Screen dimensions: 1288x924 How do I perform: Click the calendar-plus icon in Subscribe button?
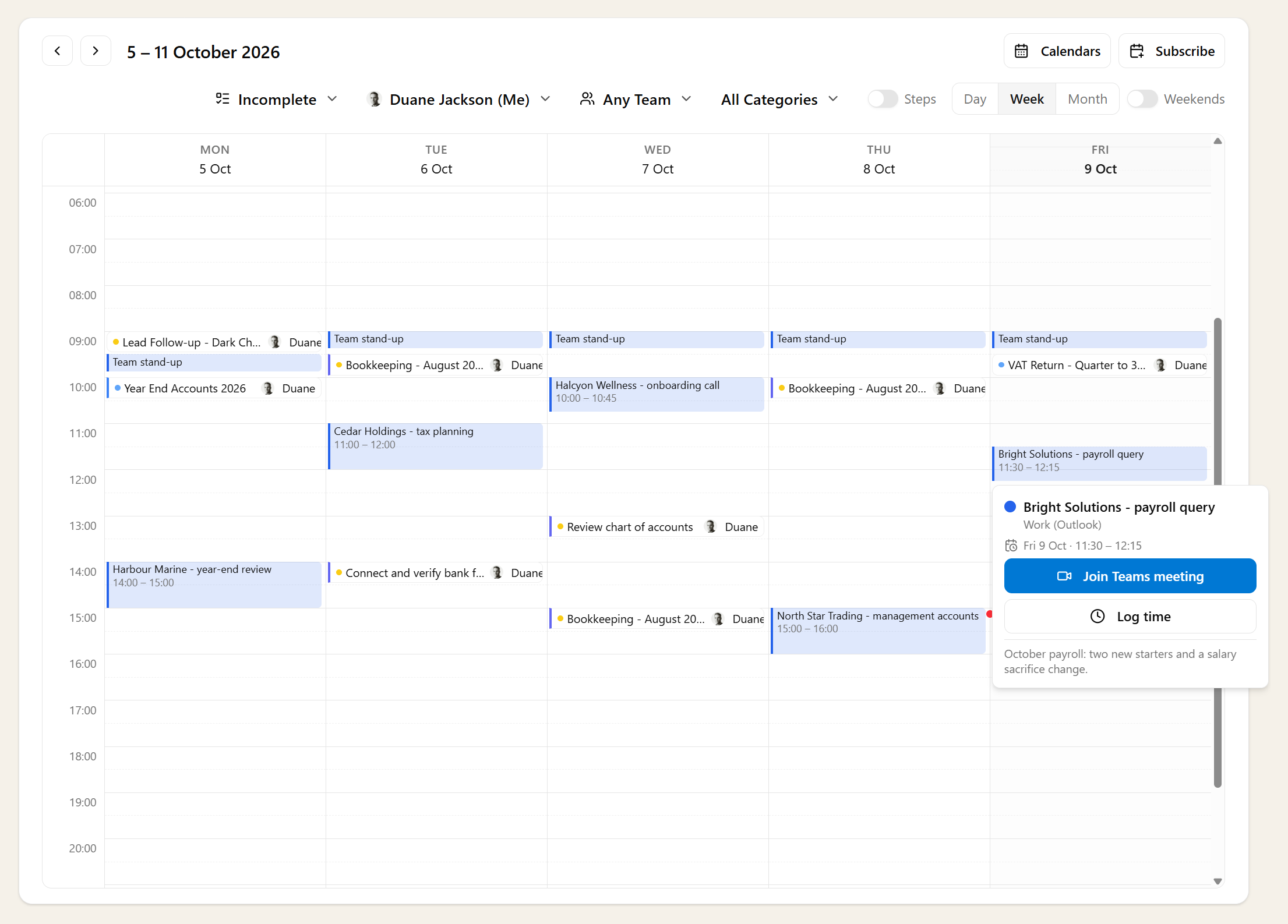point(1137,51)
